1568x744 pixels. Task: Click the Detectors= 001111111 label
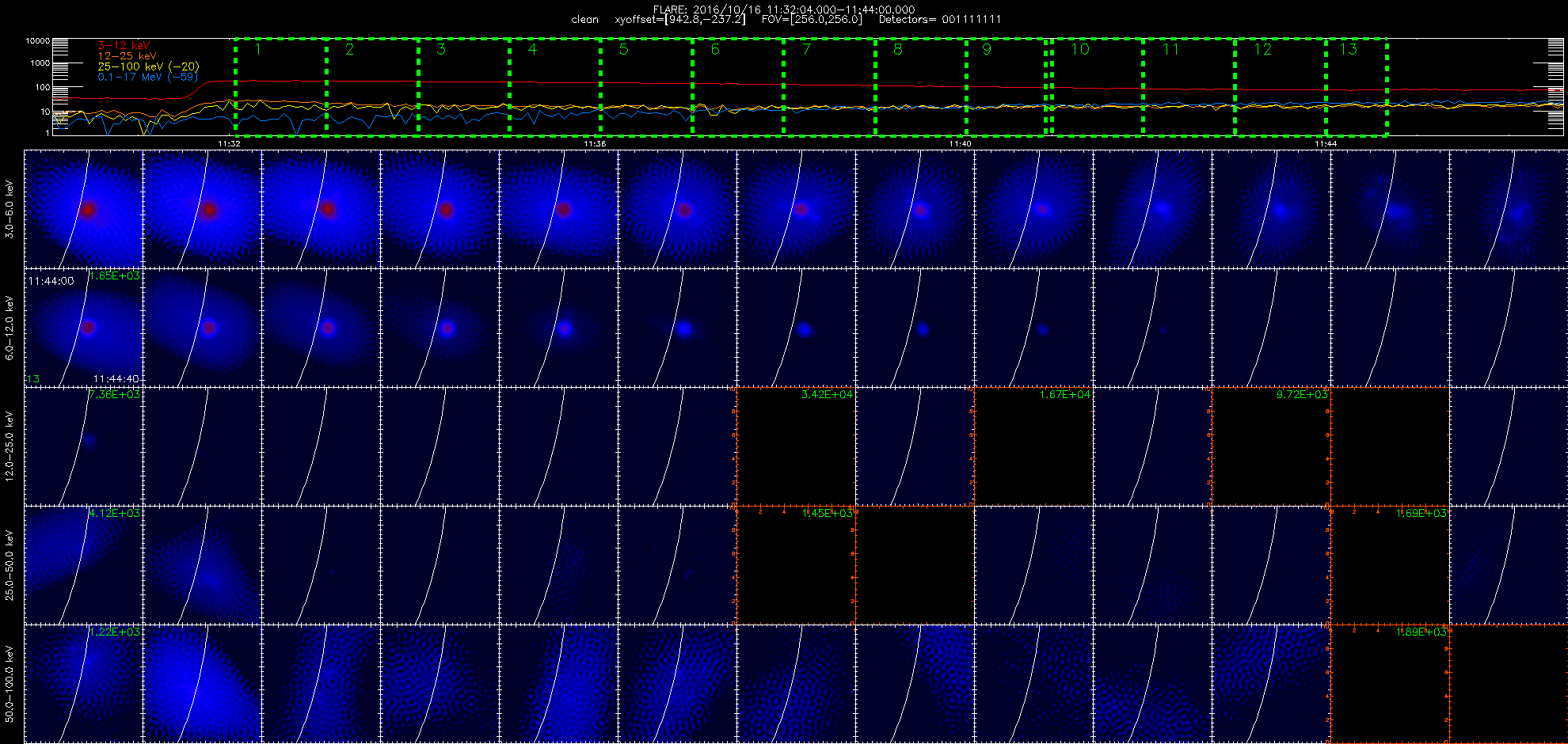pyautogui.click(x=940, y=20)
